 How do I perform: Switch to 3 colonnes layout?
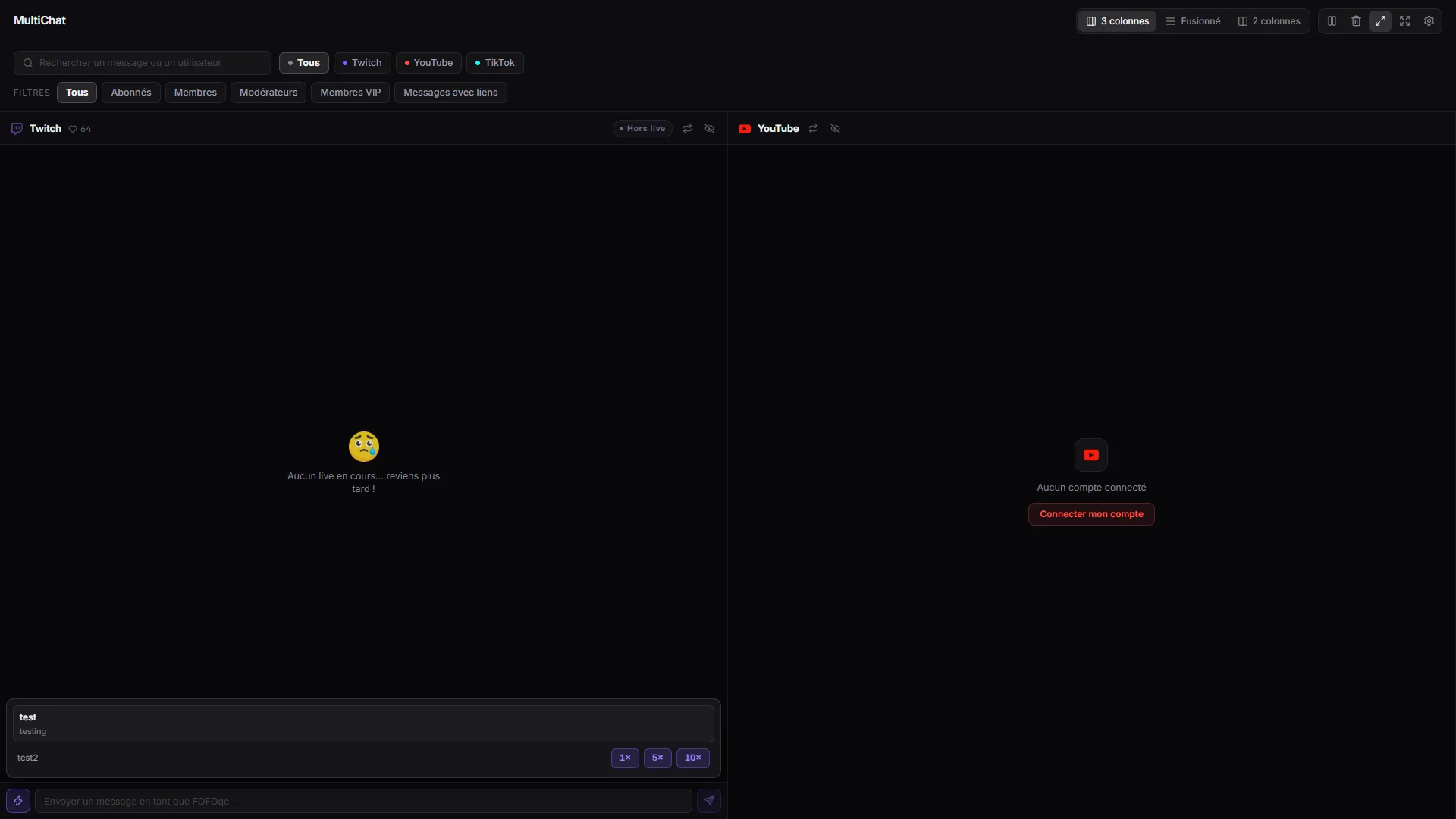click(x=1118, y=21)
